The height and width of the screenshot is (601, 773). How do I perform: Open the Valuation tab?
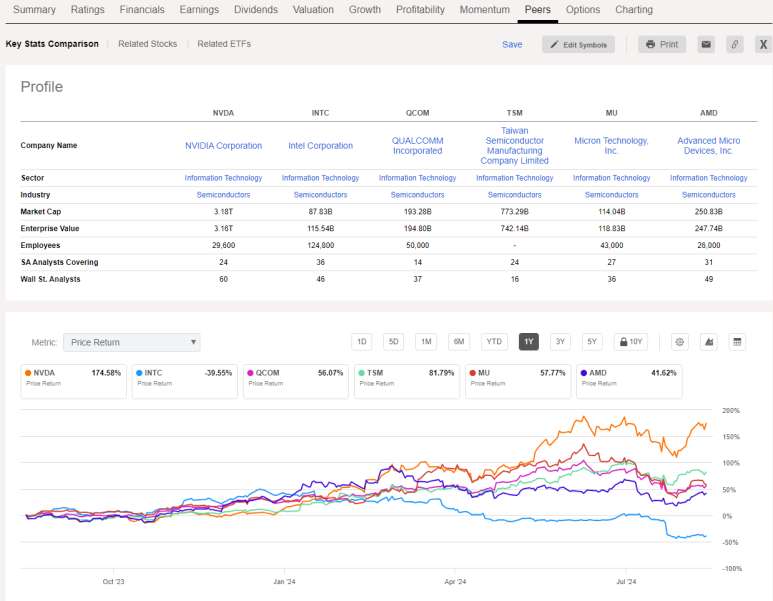tap(313, 9)
